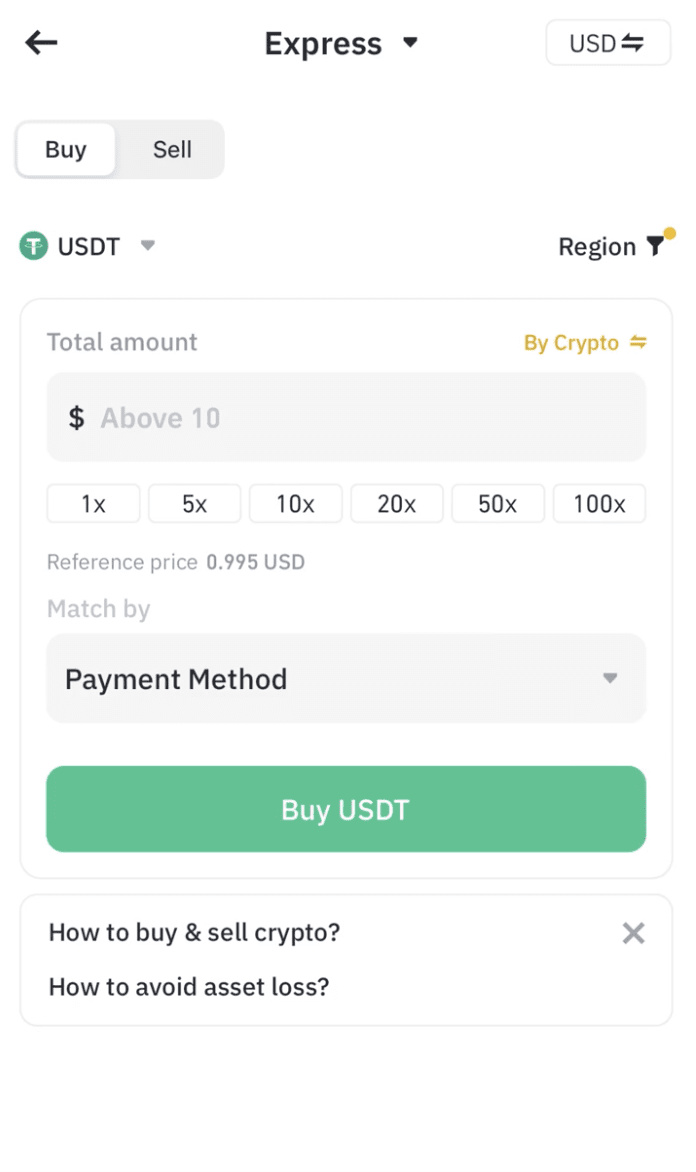The width and height of the screenshot is (696, 1172).
Task: Choose the 1x amount multiplier
Action: point(93,504)
